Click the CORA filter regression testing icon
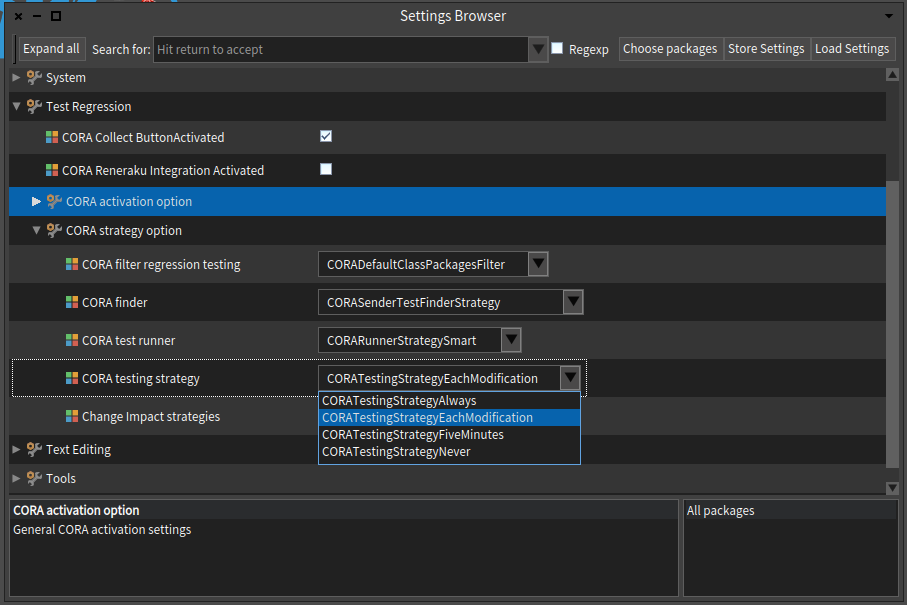This screenshot has height=605, width=907. tap(72, 264)
